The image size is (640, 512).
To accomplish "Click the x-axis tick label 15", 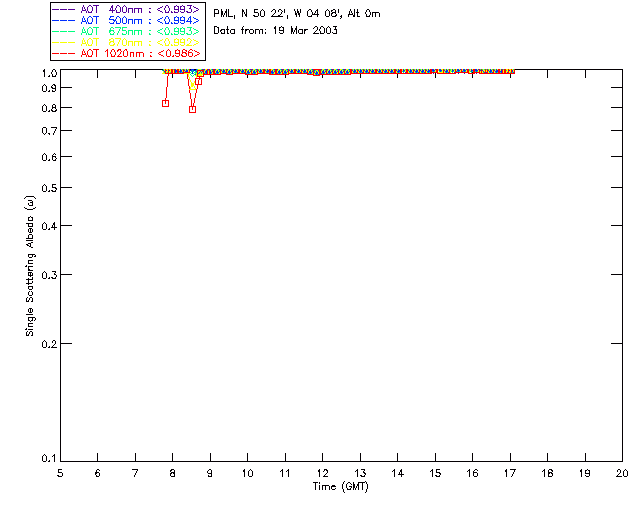I will click(435, 473).
